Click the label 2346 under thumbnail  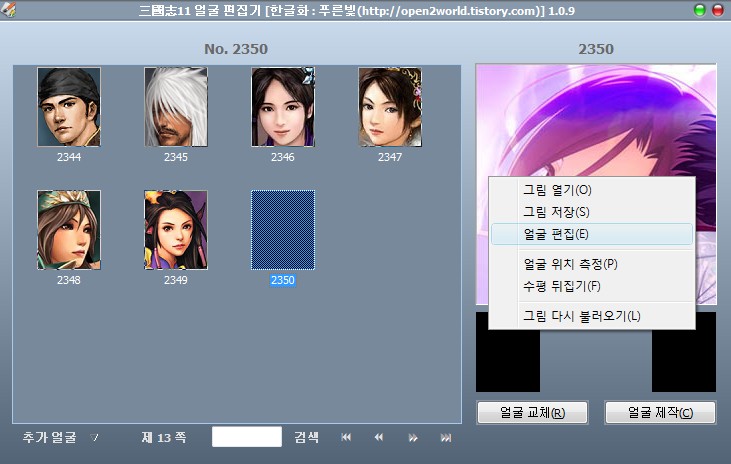[283, 157]
